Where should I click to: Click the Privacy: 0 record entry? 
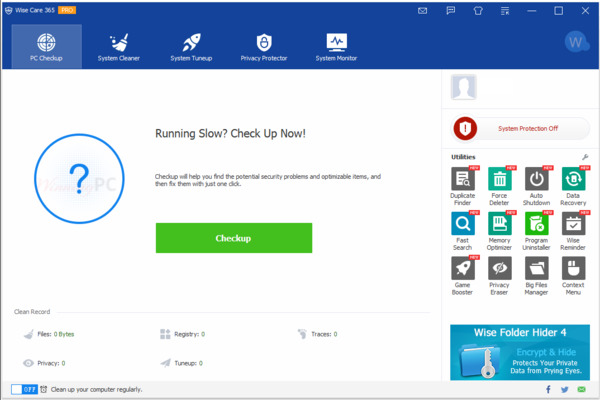point(44,363)
